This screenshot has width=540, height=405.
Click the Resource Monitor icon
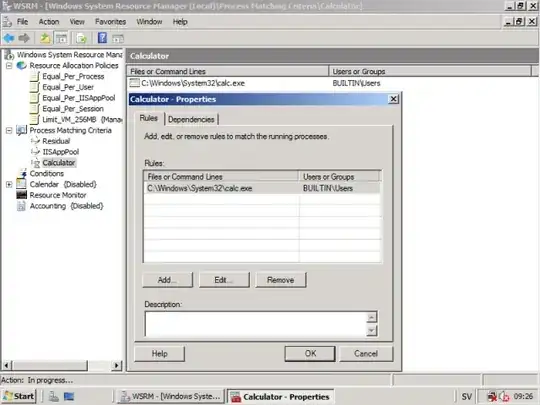click(21, 195)
